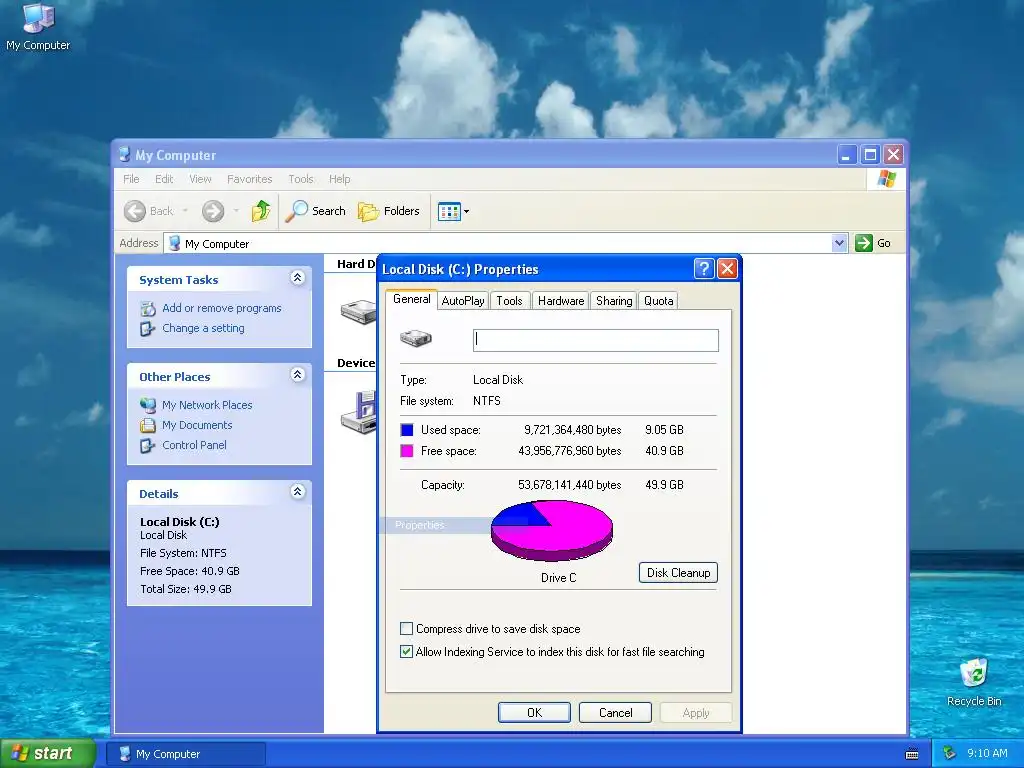Click Add or remove programs icon

point(148,308)
